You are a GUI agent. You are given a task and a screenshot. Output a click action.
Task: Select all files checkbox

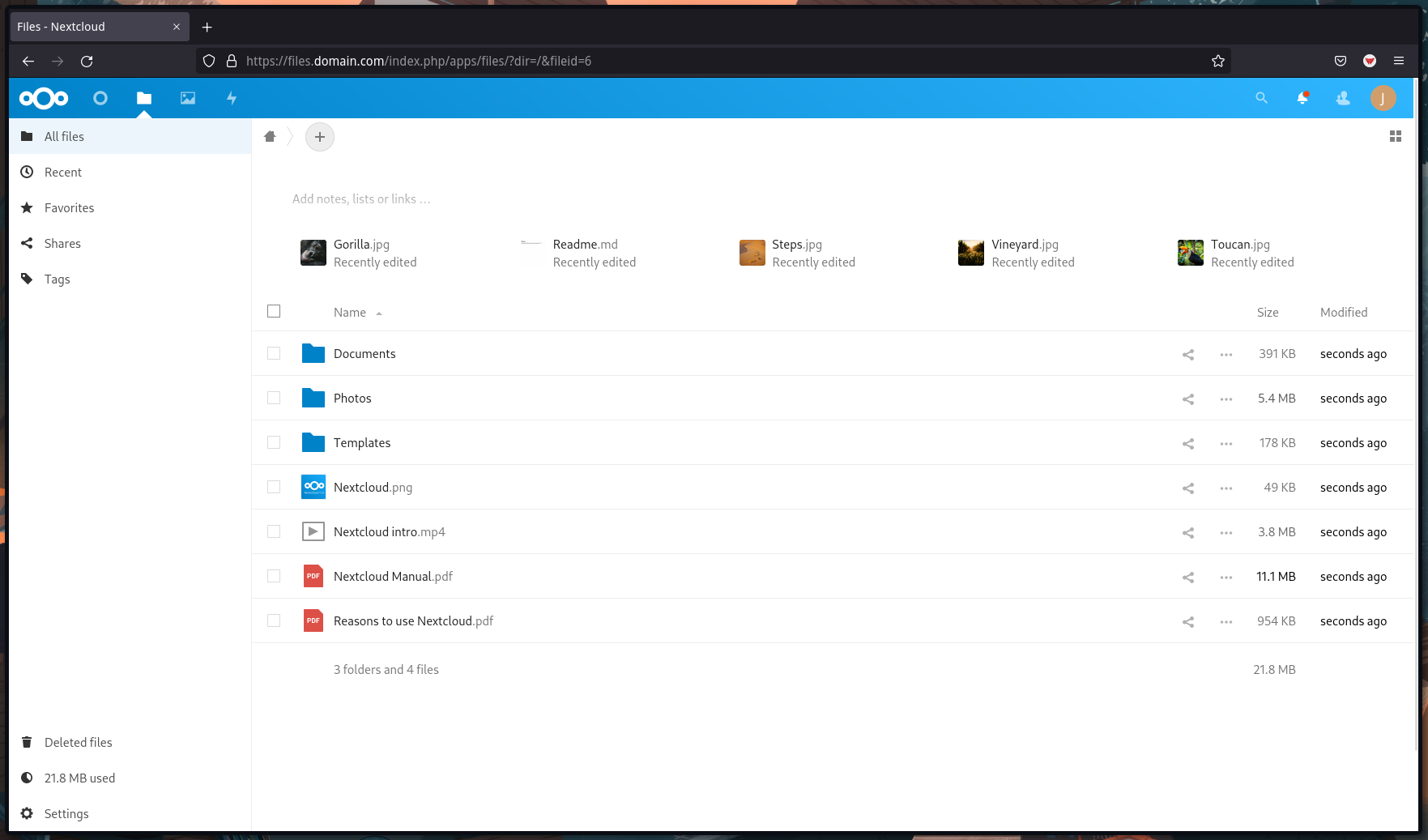[x=274, y=311]
